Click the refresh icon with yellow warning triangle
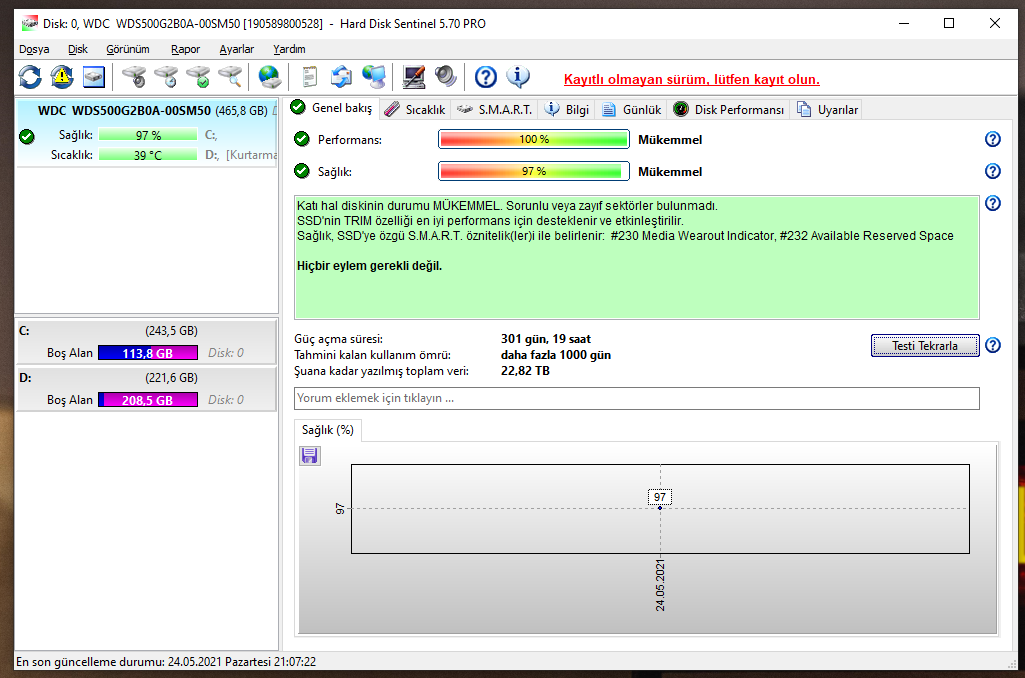Viewport: 1025px width, 678px height. point(62,77)
